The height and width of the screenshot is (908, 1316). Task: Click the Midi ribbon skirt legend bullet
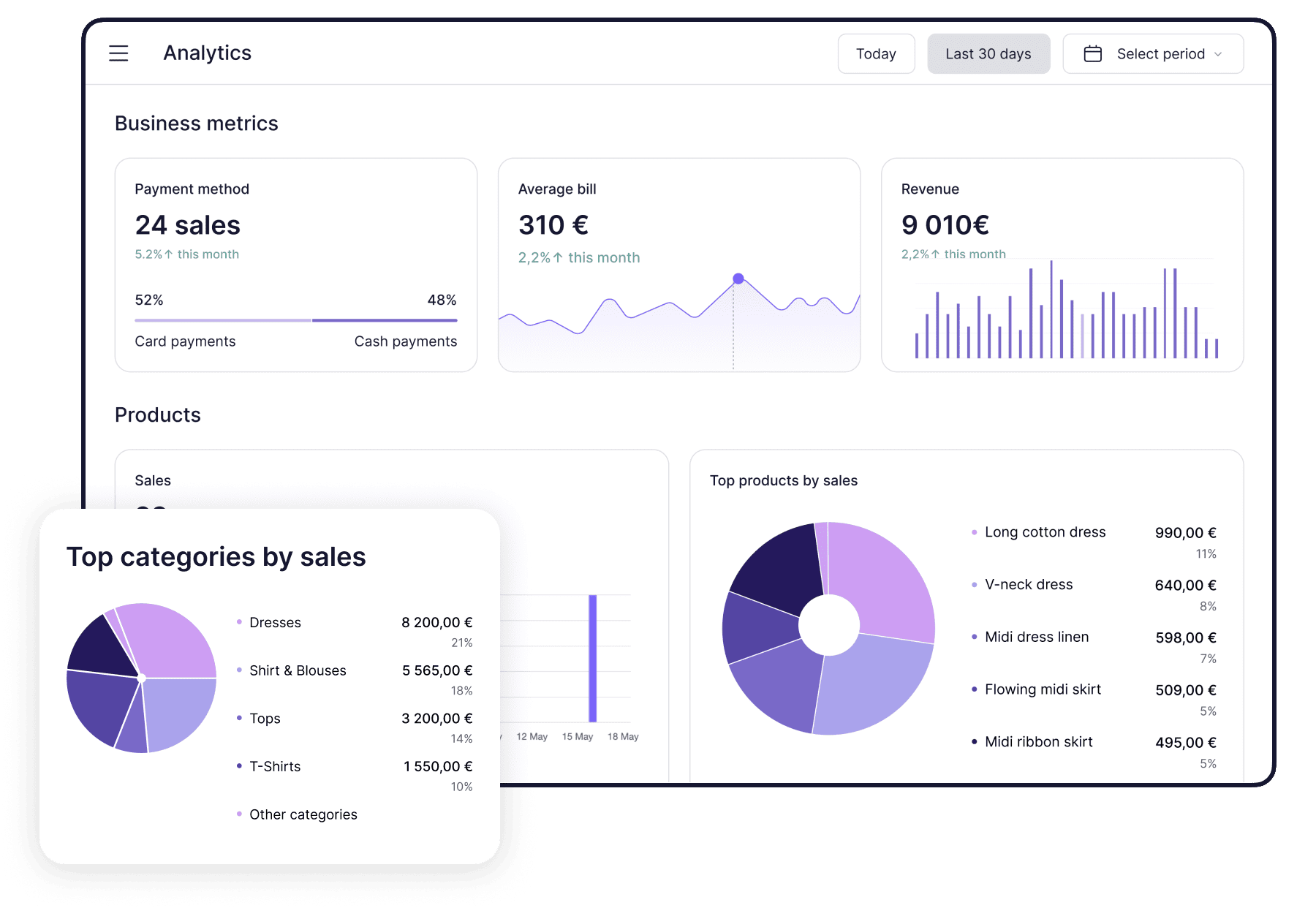(x=975, y=742)
